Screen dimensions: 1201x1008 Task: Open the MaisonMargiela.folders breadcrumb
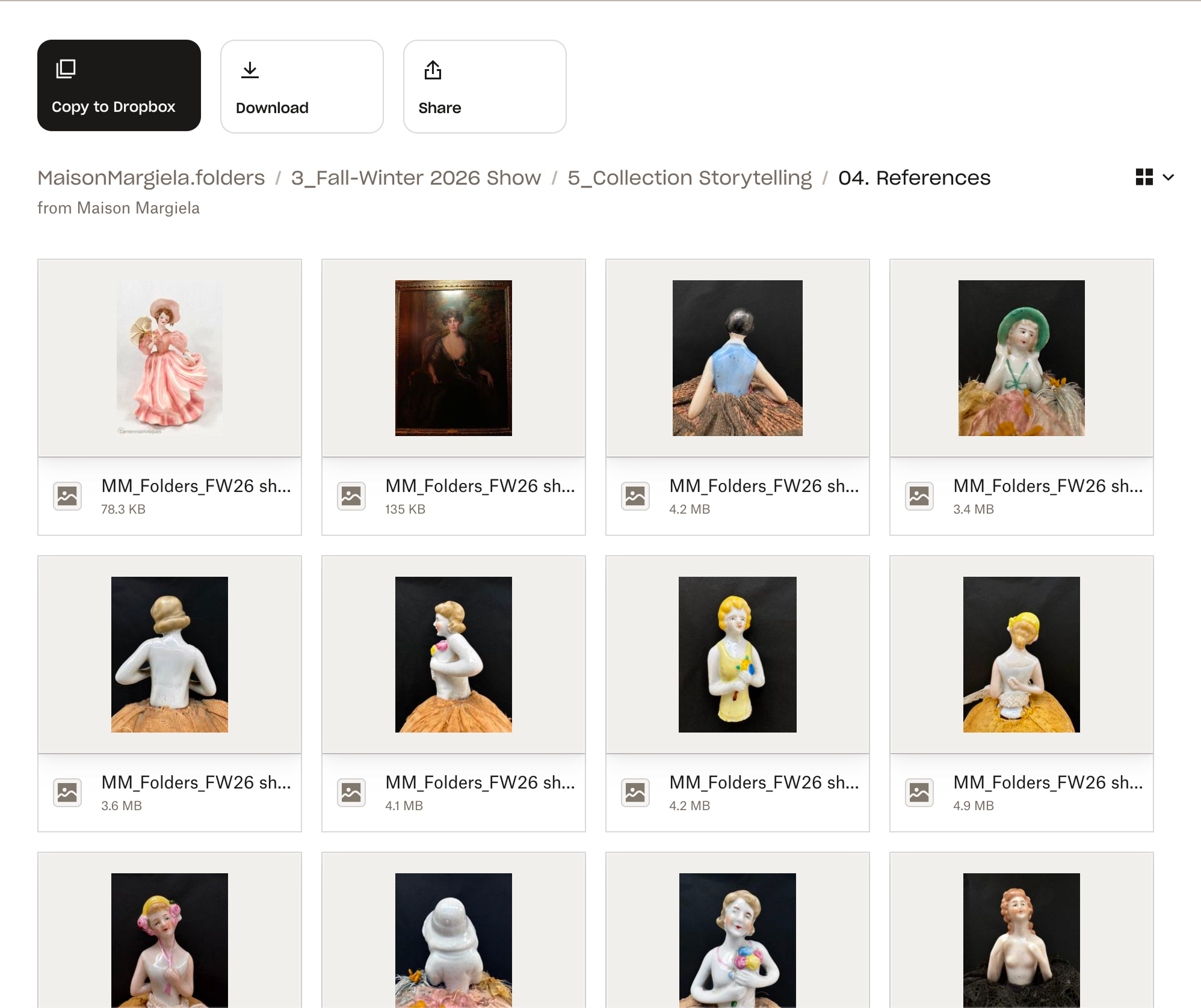point(151,178)
